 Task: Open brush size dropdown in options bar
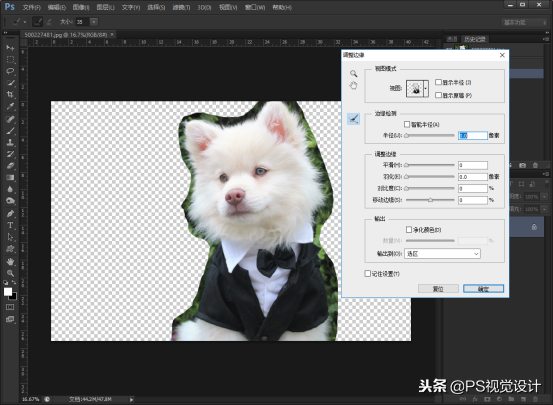point(94,22)
